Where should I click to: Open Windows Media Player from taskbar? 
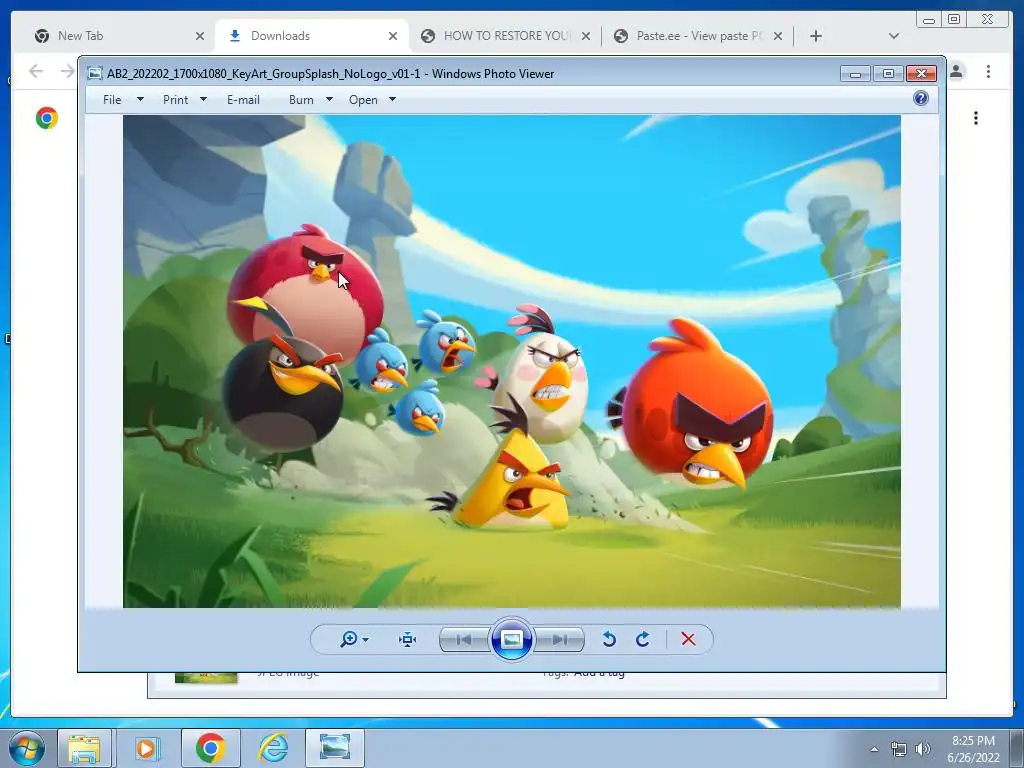(x=147, y=748)
